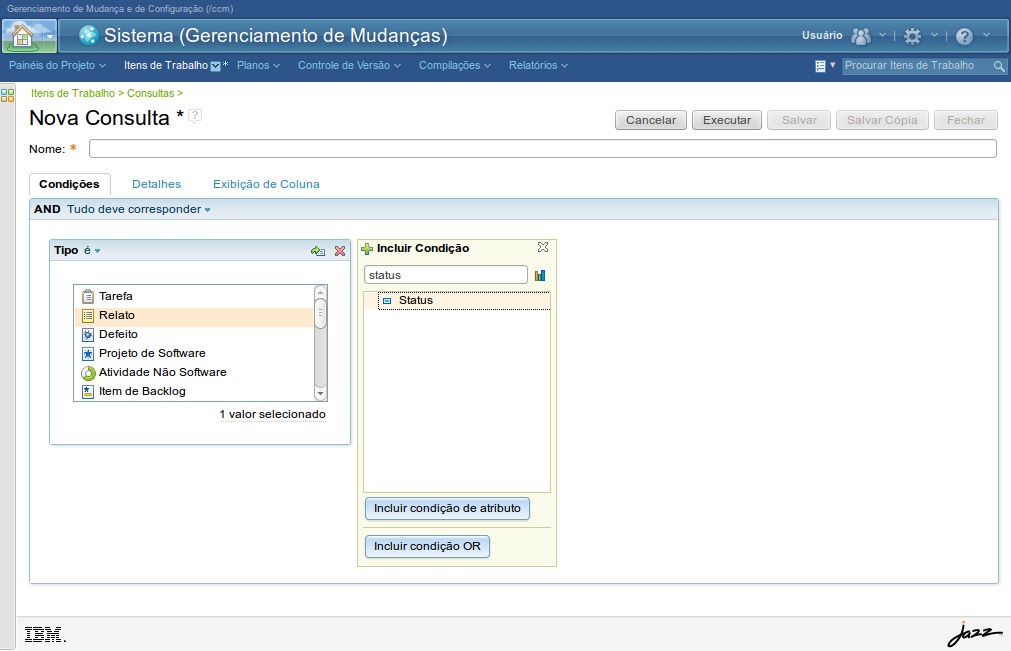Click into the Nome input field
Viewport: 1011px width, 651px height.
[543, 149]
